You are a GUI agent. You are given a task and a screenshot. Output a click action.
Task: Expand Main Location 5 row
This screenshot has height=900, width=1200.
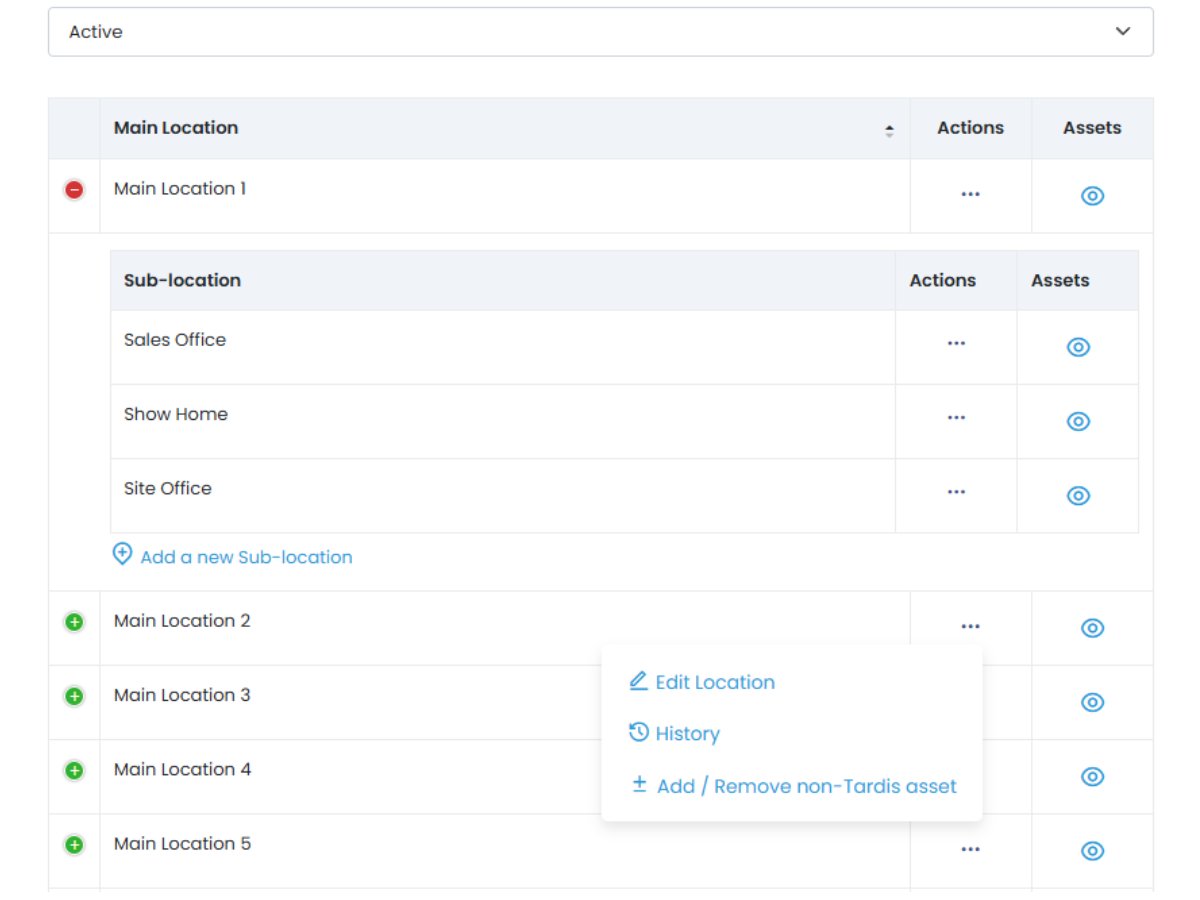[x=74, y=845]
